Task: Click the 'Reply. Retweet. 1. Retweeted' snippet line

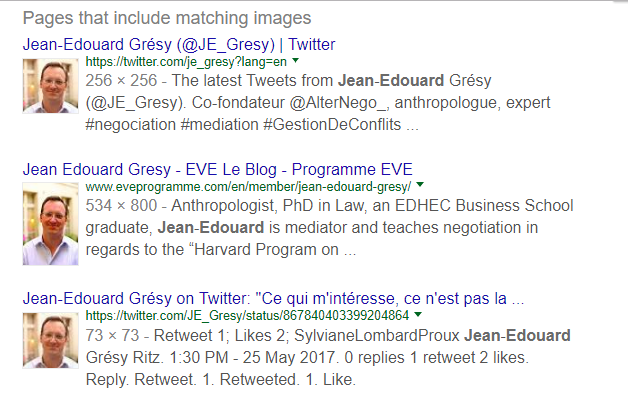Action: (x=221, y=379)
